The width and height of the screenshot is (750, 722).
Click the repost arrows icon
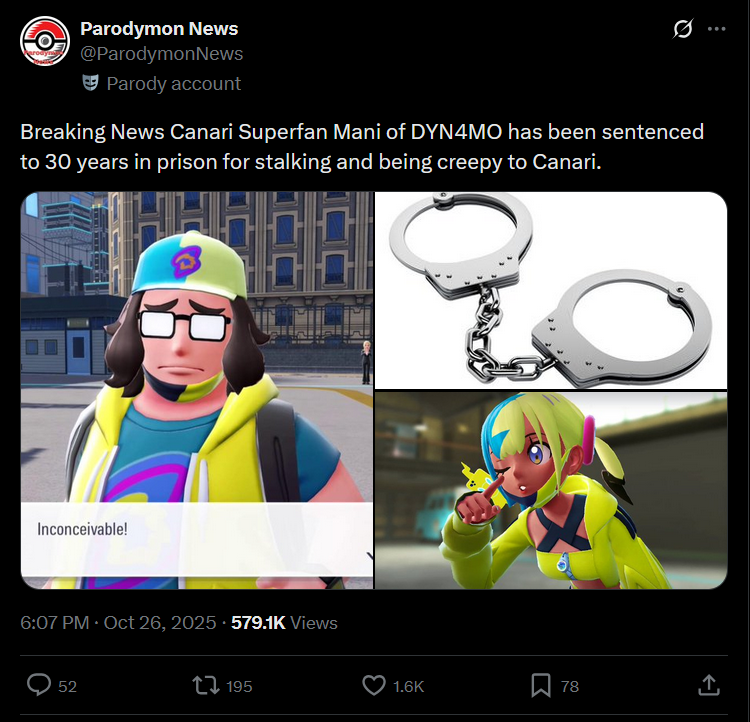tap(206, 685)
